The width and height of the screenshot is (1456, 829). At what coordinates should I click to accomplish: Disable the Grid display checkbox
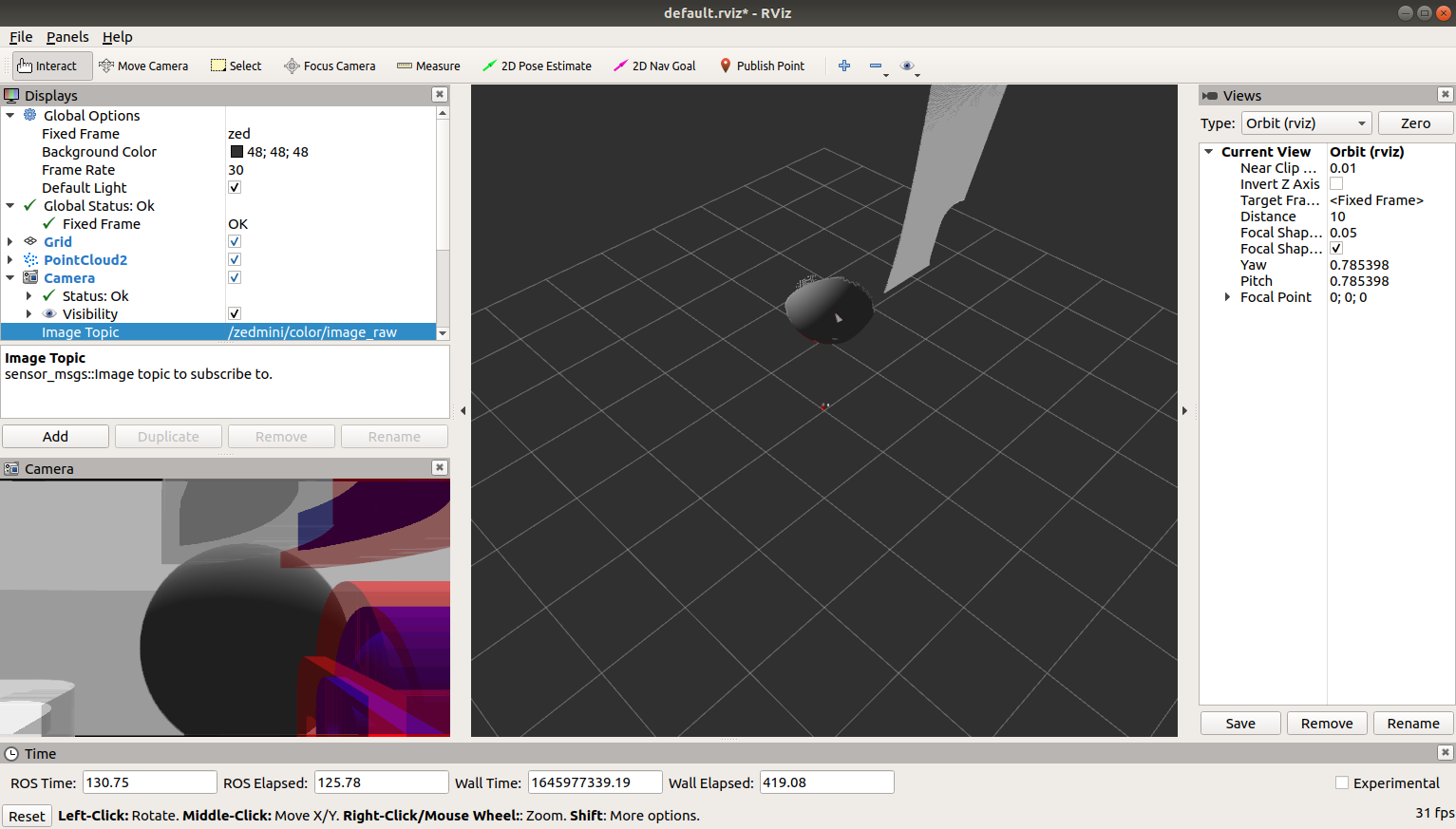pyautogui.click(x=235, y=241)
